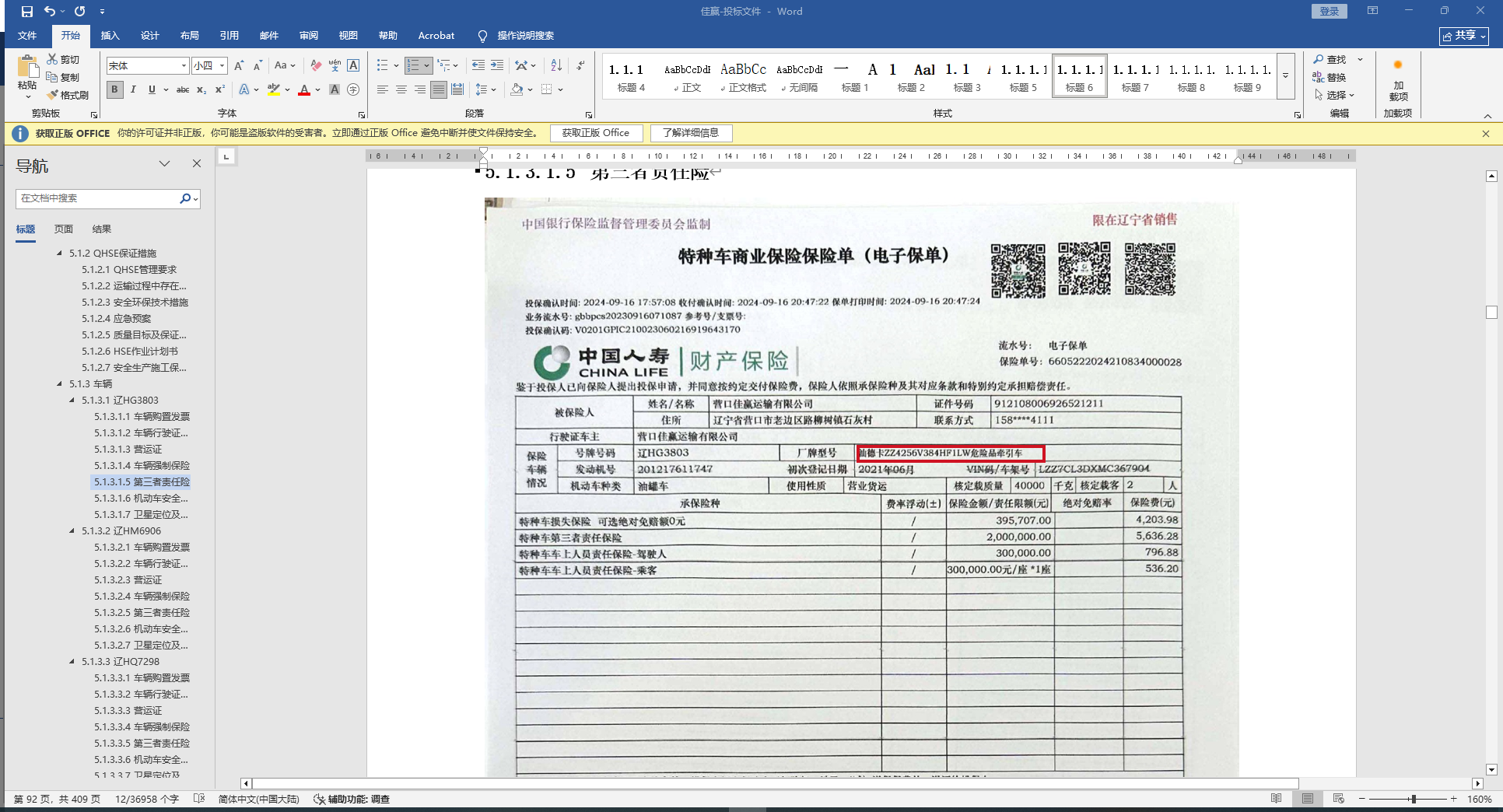Apply an enclosed character (带圈字符)
Screen dimensions: 1503x812
353,89
